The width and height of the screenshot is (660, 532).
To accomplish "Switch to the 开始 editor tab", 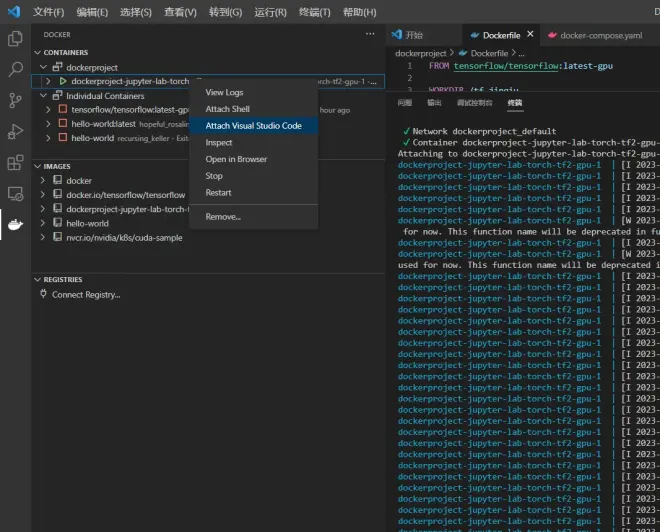I will tap(424, 35).
